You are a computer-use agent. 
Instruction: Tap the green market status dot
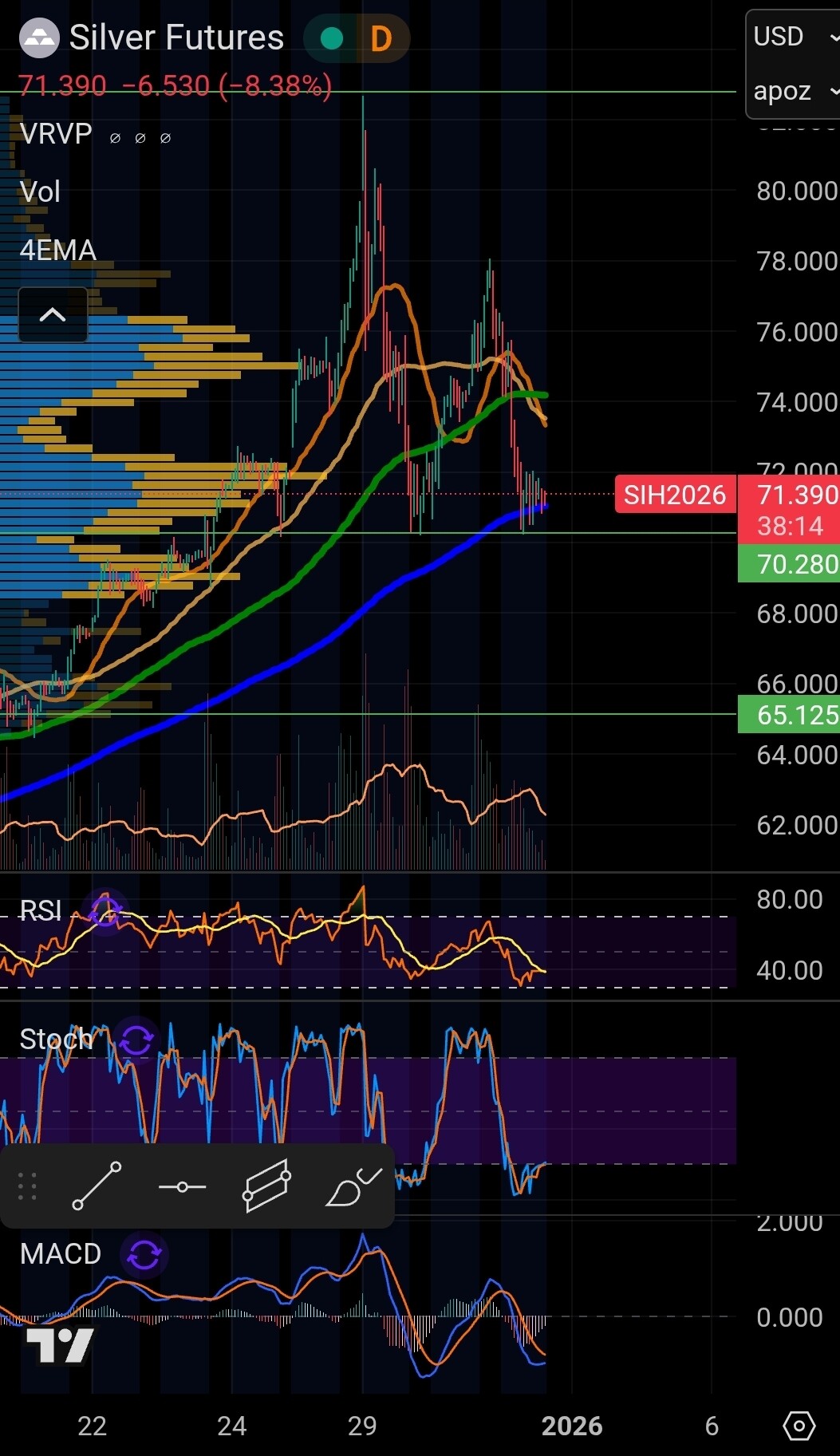coord(331,38)
